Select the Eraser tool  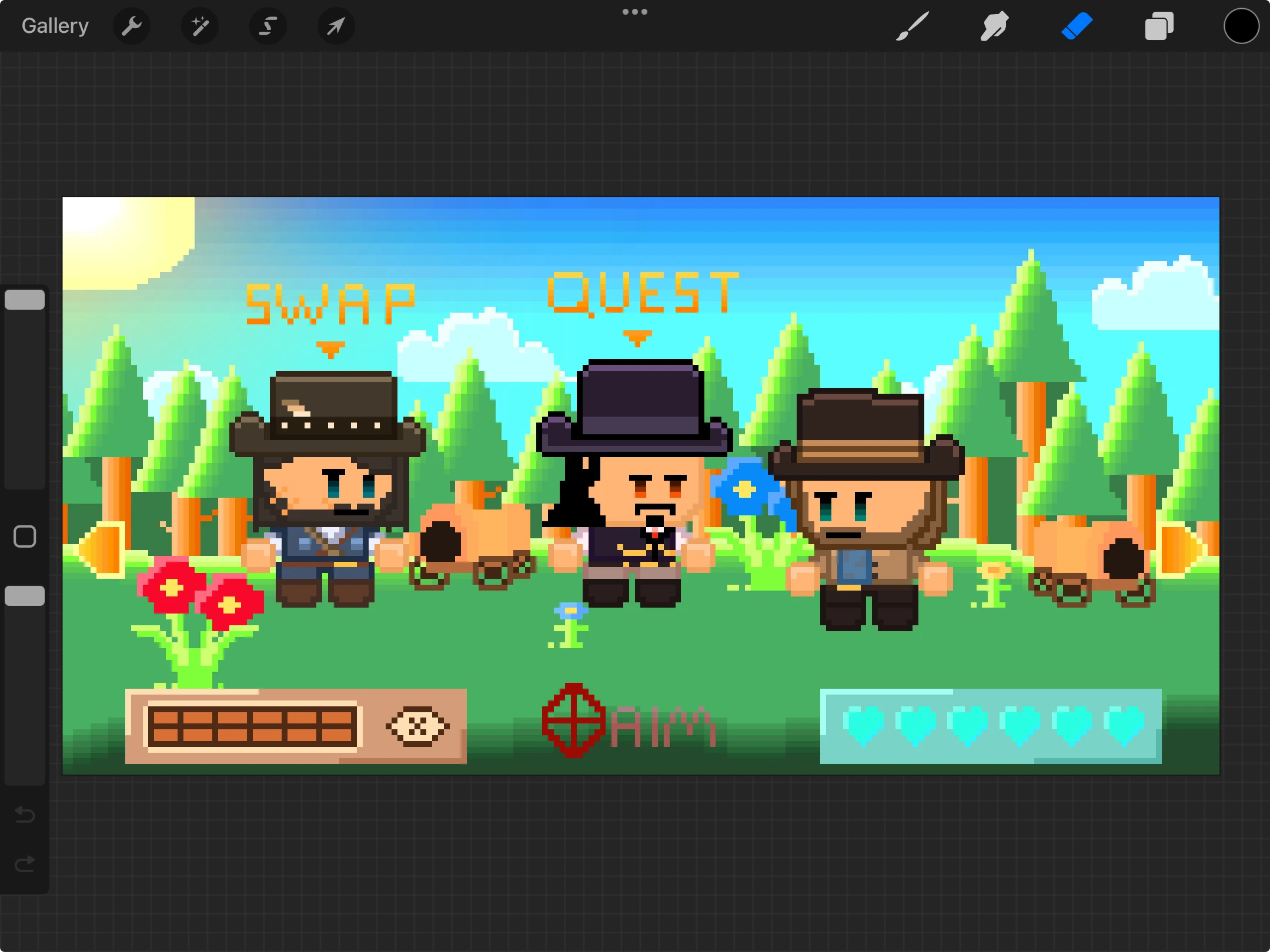coord(1077,26)
